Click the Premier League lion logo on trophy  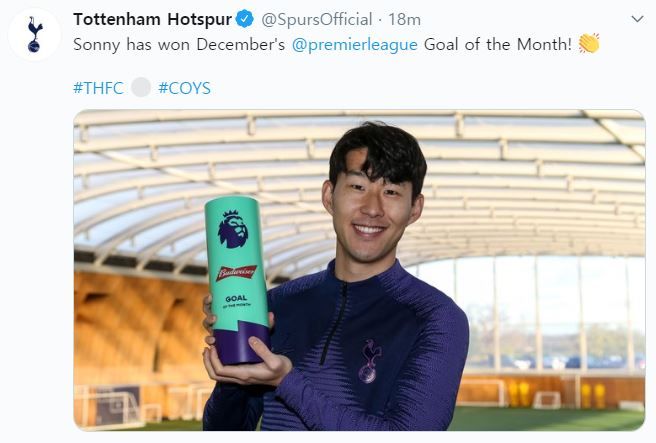point(233,229)
